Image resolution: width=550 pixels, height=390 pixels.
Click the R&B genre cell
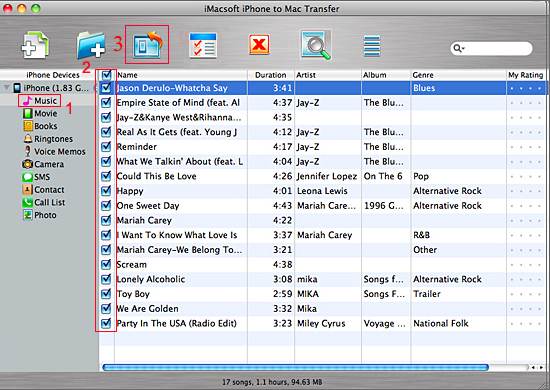tap(422, 235)
